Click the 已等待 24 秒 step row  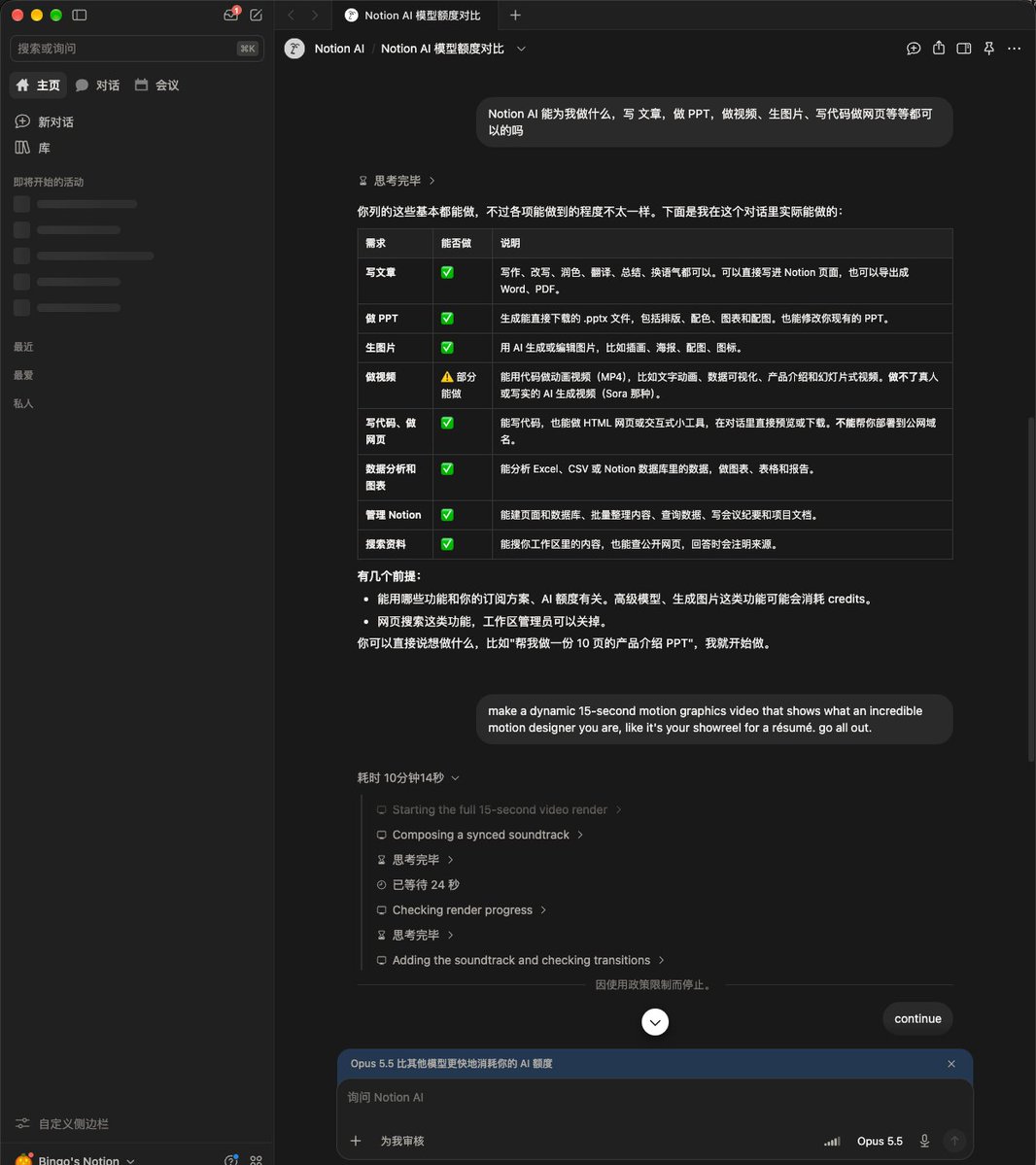pyautogui.click(x=418, y=885)
